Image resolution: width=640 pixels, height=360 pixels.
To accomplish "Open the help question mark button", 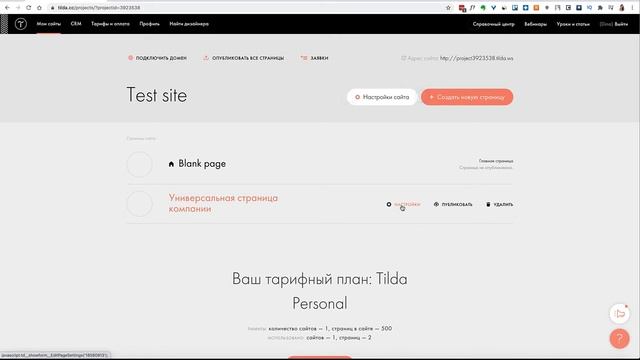I will [x=620, y=338].
